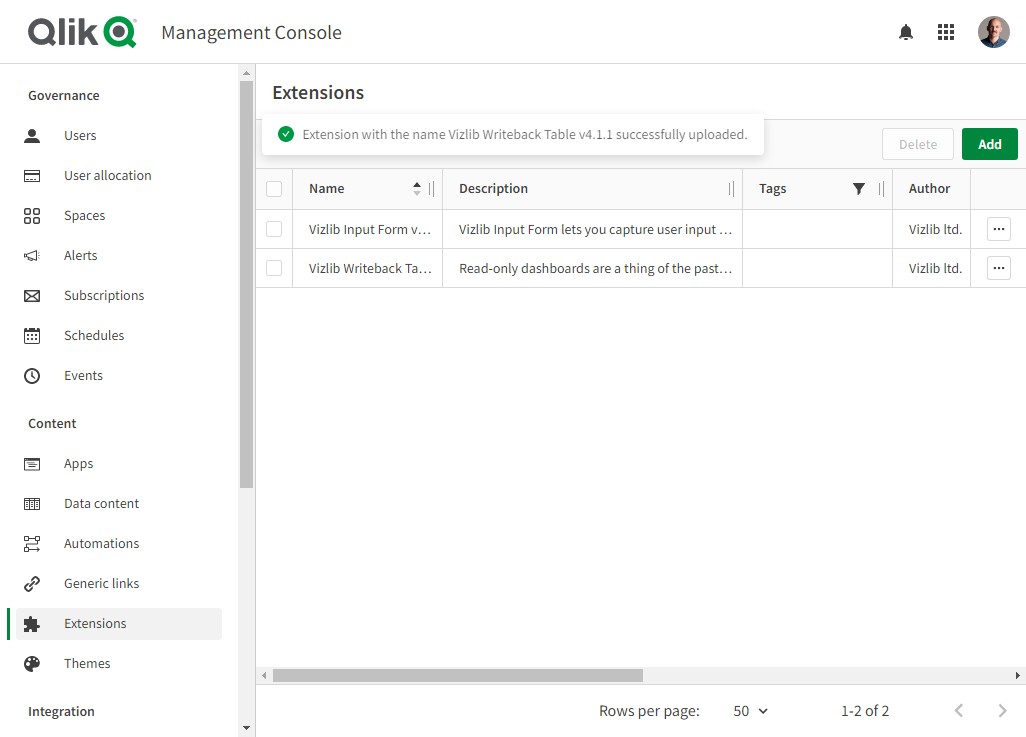Click the Delete button
1026x737 pixels.
click(x=917, y=144)
